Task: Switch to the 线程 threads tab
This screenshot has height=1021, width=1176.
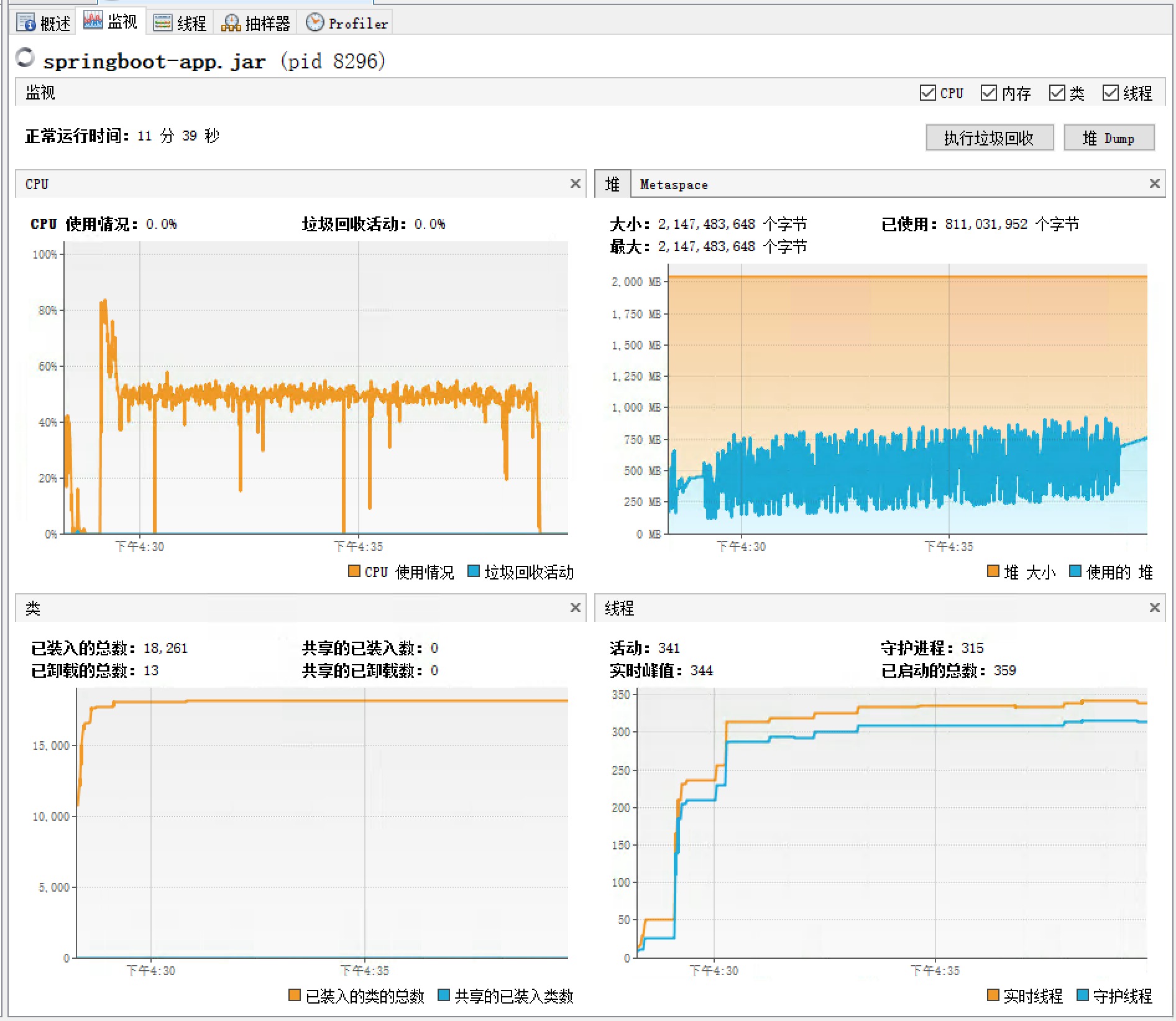Action: coord(180,23)
